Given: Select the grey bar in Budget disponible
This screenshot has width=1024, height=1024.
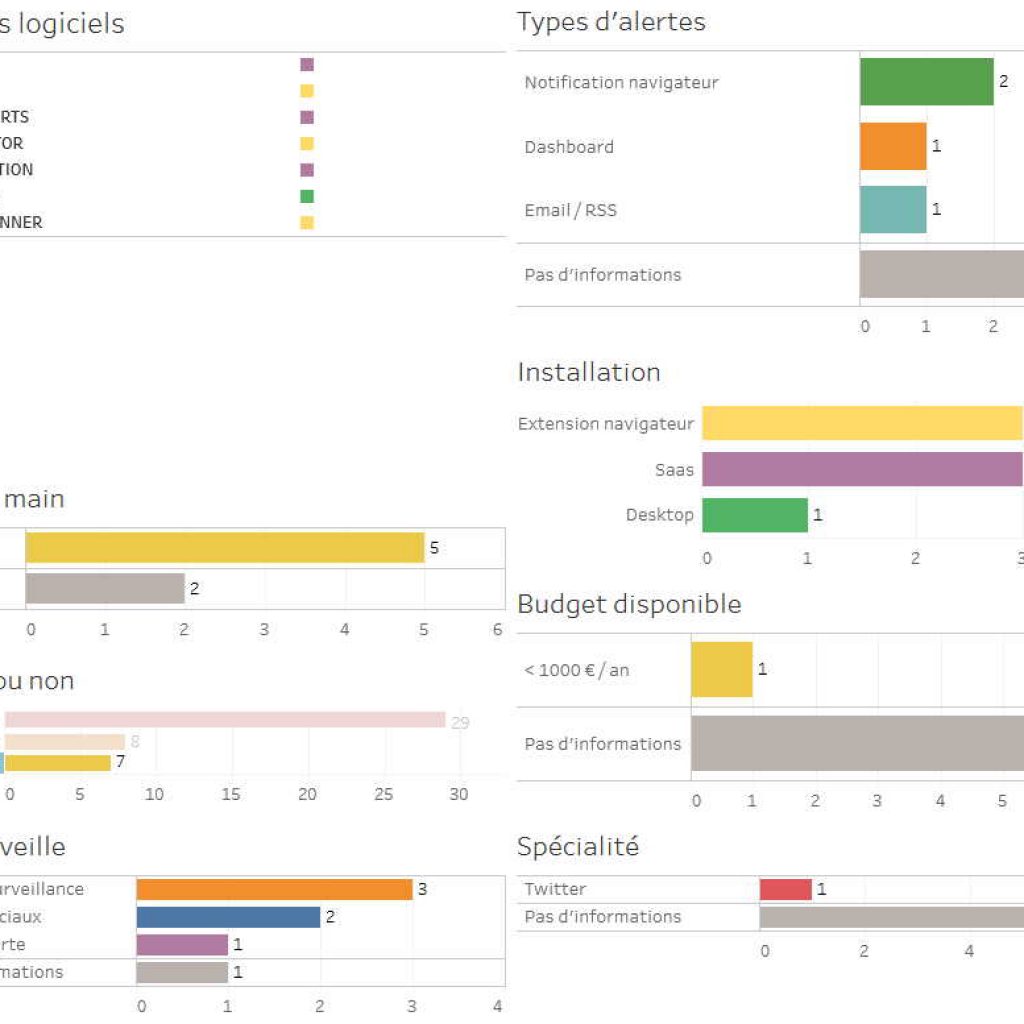Looking at the screenshot, I should coord(857,743).
